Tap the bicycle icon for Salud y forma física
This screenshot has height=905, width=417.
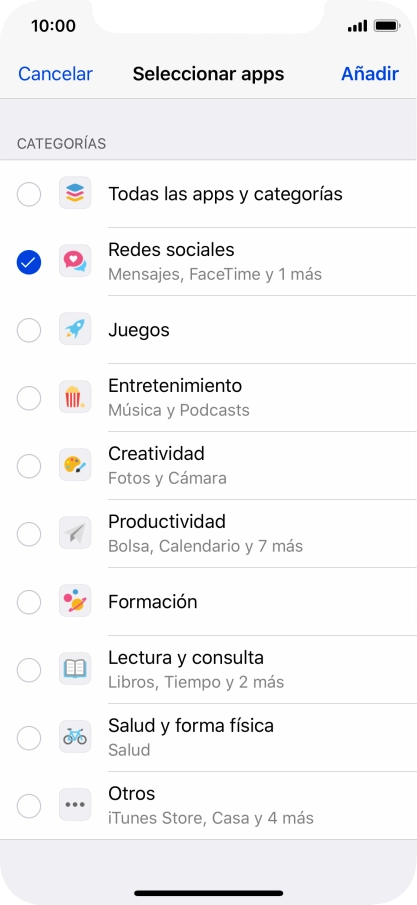[x=75, y=738]
